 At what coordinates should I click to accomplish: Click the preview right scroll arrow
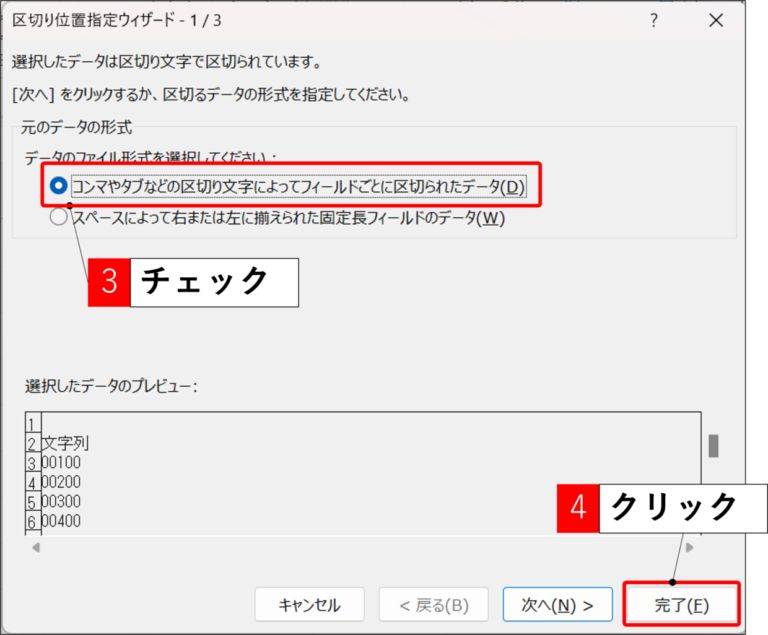[690, 548]
